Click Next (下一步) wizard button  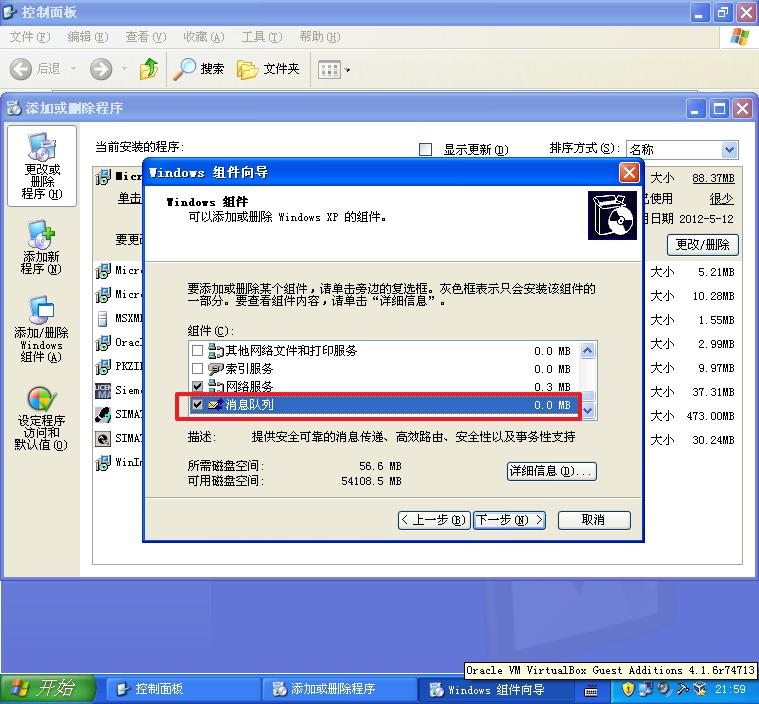(509, 520)
